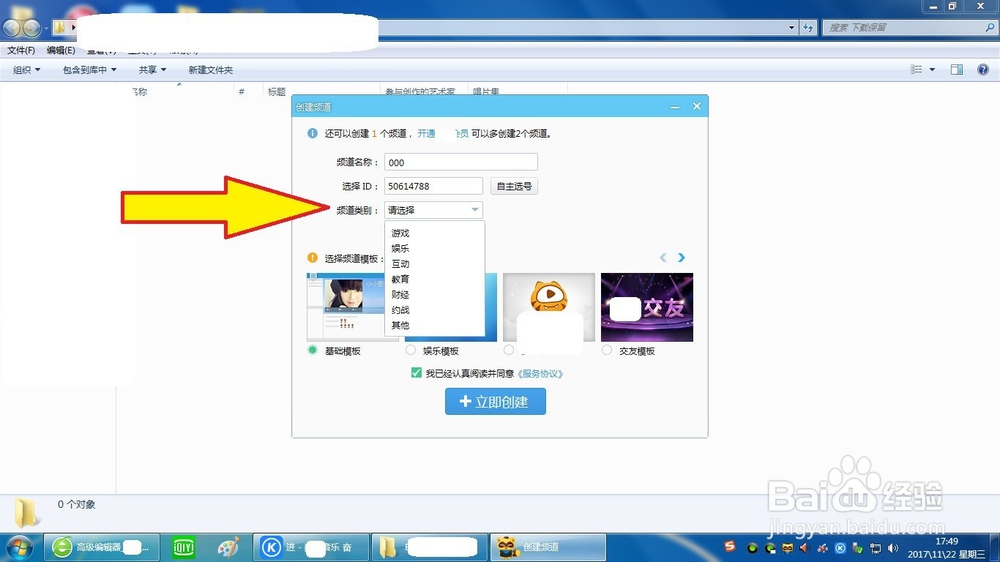
Task: Toggle the preview pane icon in Explorer
Action: point(957,70)
